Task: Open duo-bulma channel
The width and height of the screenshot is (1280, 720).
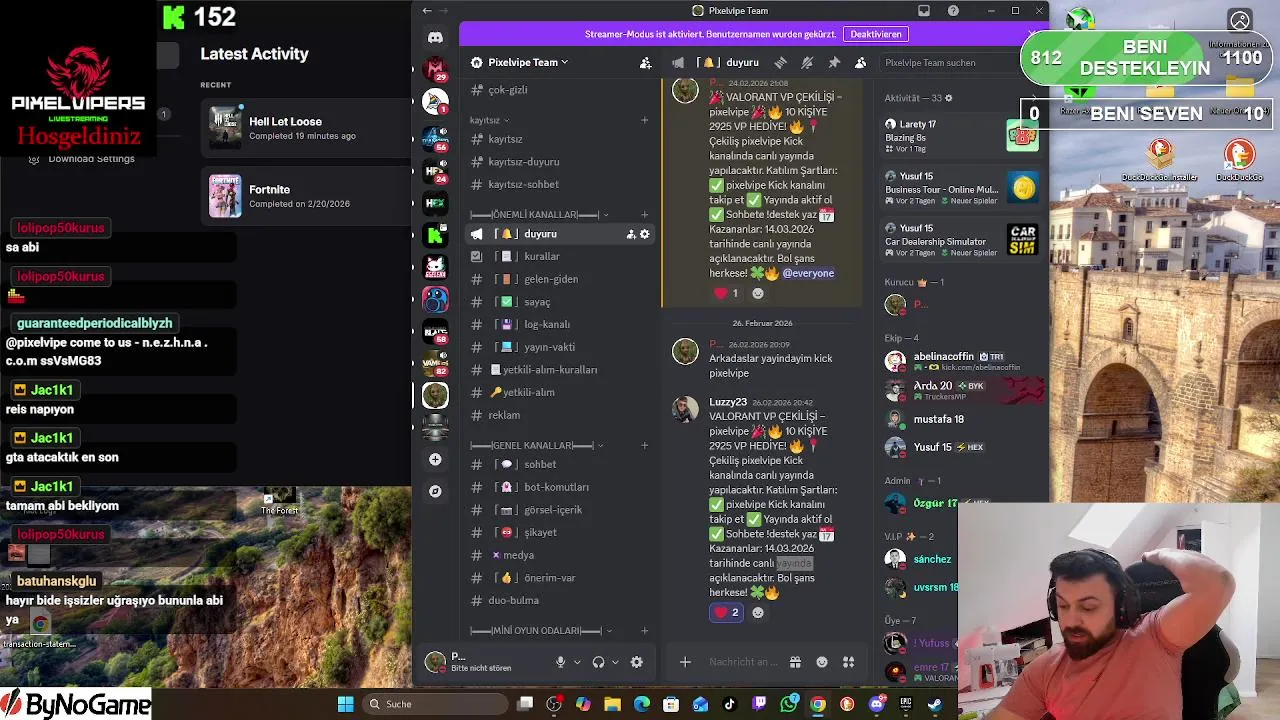Action: (x=560, y=600)
